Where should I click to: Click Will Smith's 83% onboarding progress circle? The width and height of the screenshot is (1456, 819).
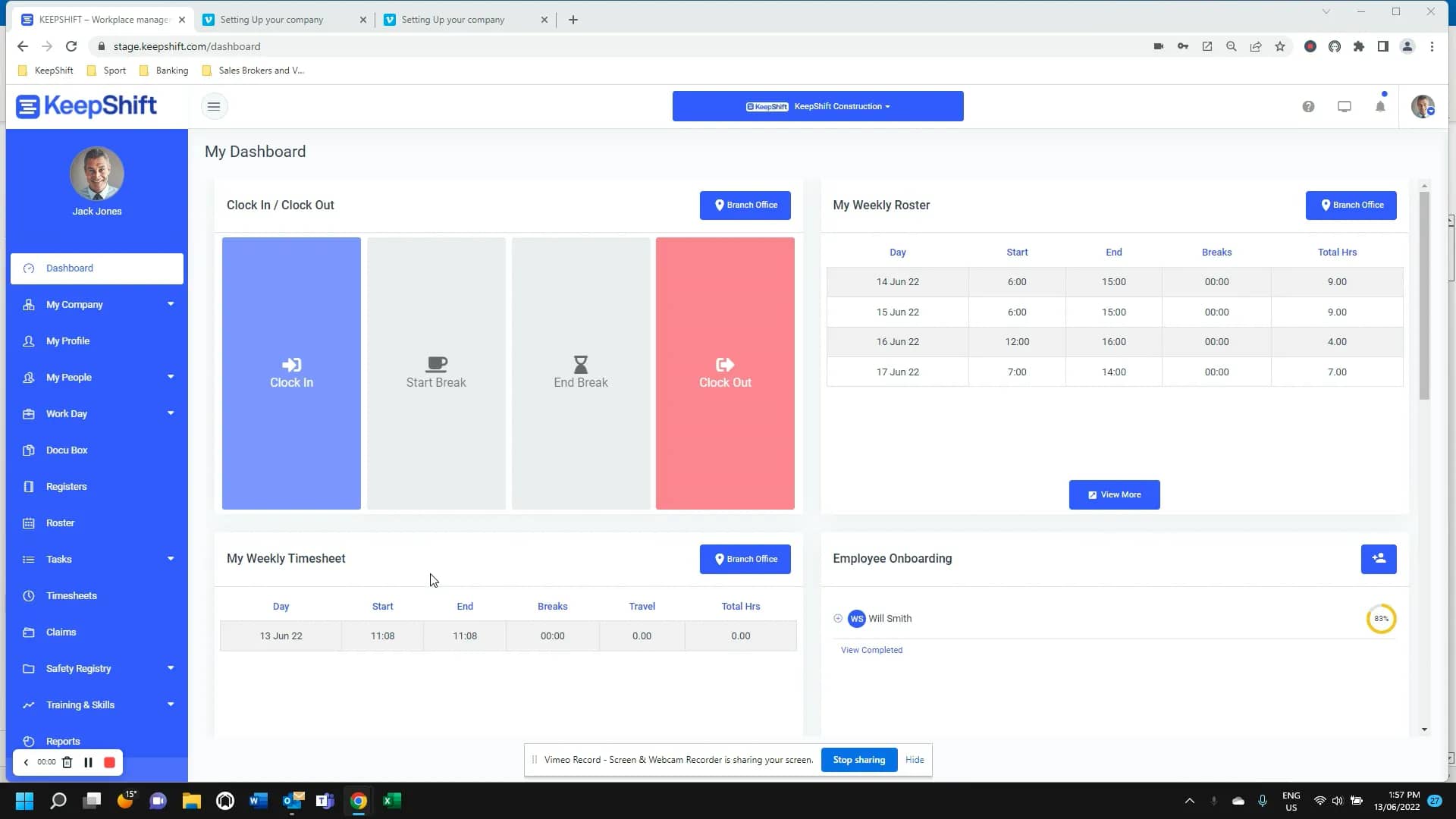coord(1380,619)
